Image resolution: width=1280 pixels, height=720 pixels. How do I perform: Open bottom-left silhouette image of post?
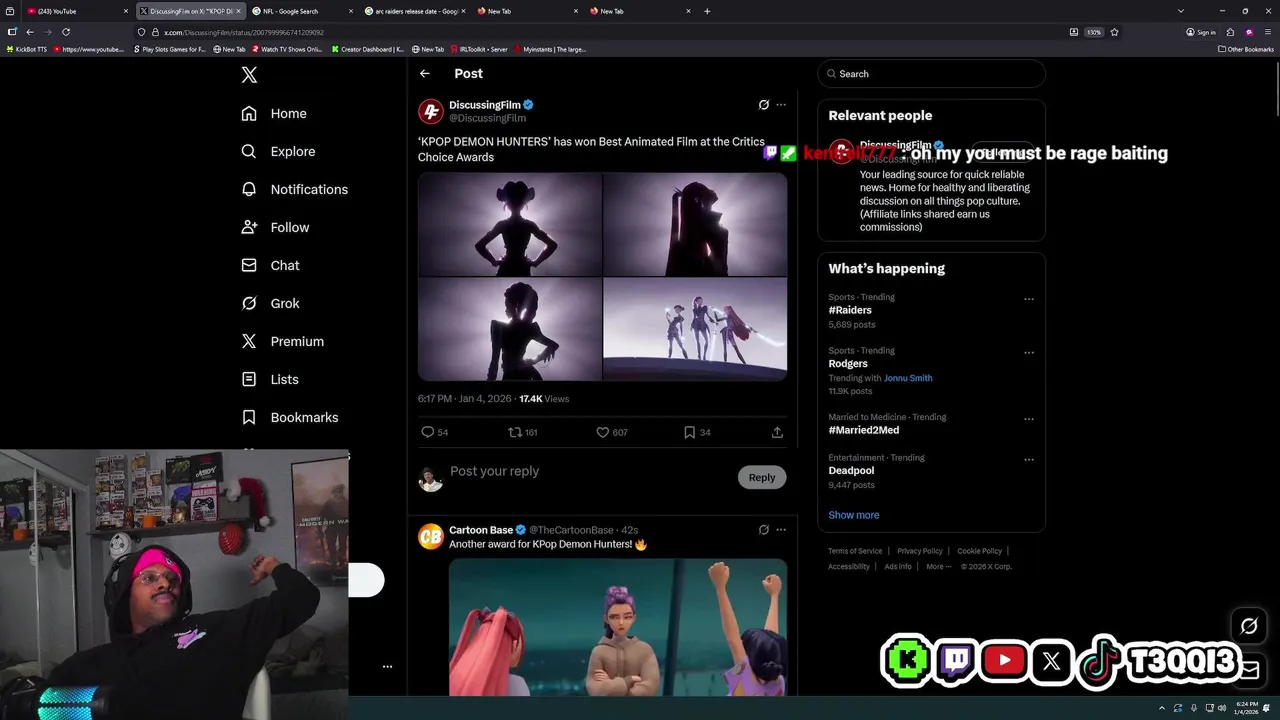(510, 329)
